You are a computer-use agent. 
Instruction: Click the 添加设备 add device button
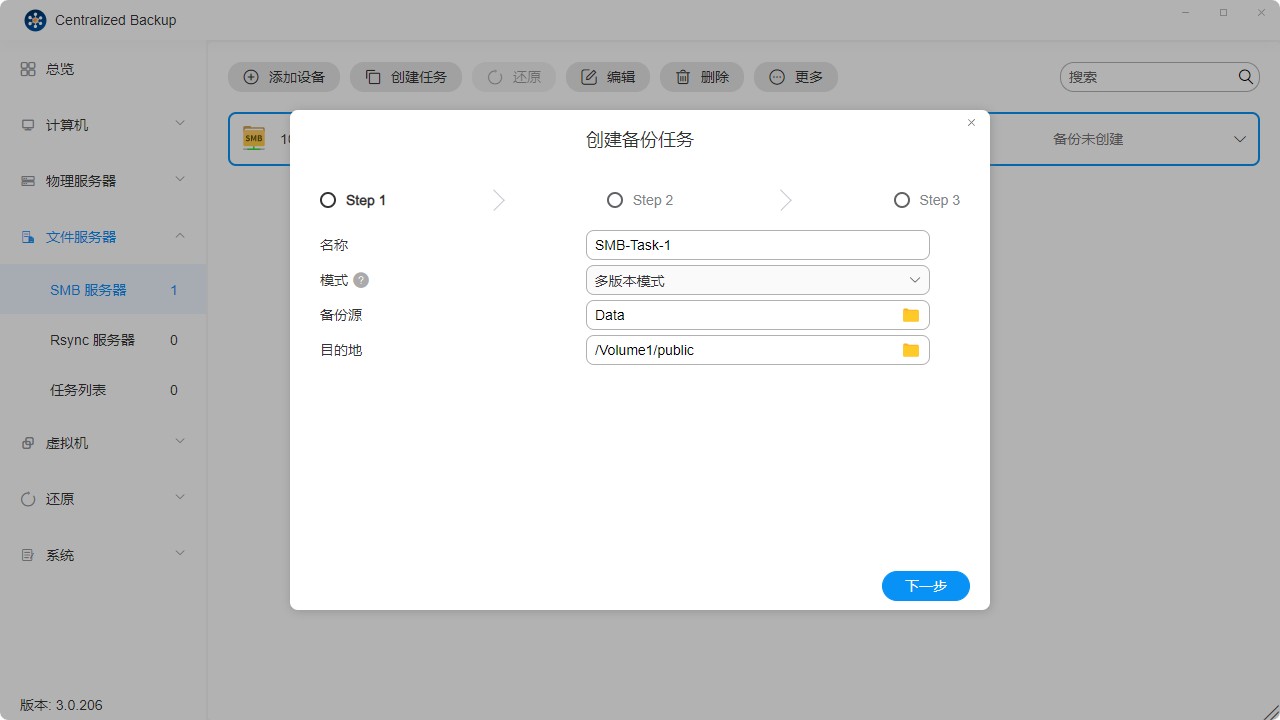click(x=284, y=76)
